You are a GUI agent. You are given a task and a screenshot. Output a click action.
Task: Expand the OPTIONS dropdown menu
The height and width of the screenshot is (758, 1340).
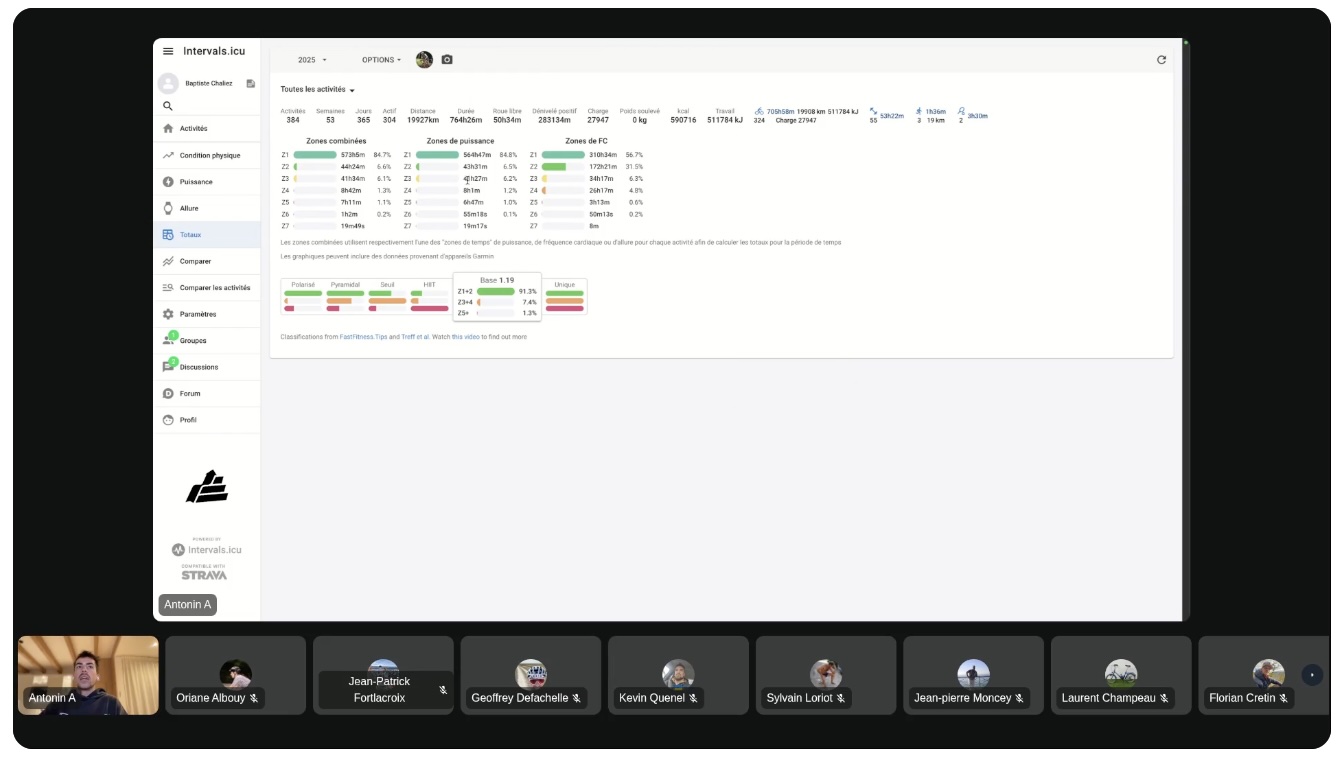pyautogui.click(x=381, y=60)
